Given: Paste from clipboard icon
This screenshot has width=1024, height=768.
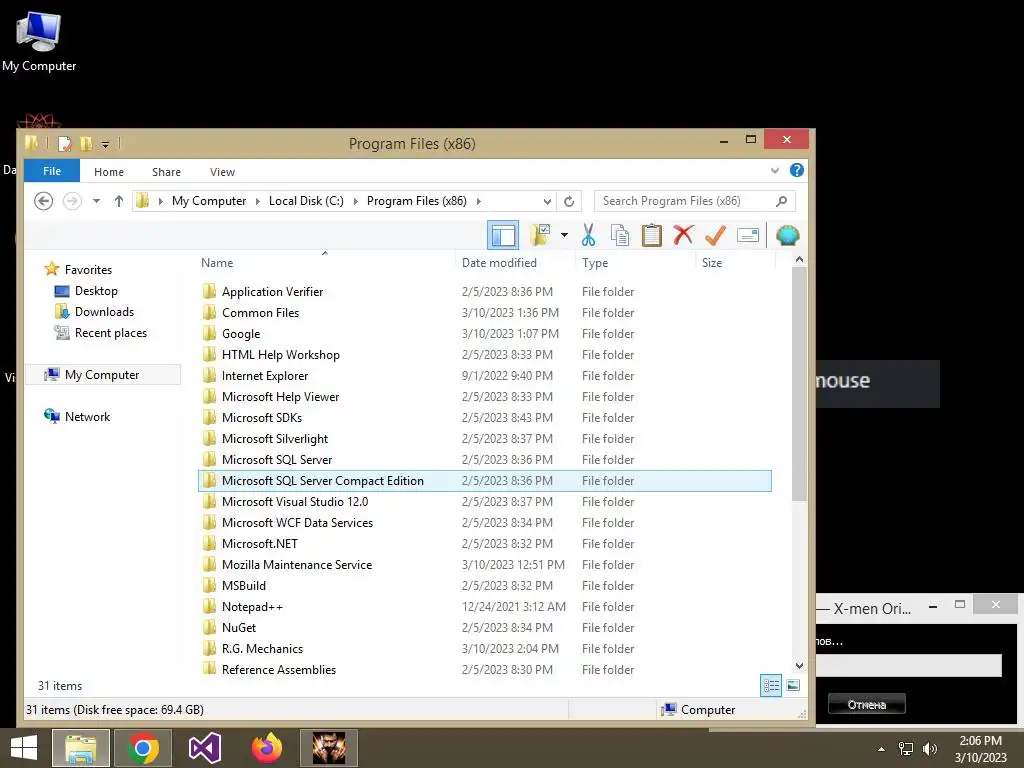Looking at the screenshot, I should pos(652,235).
